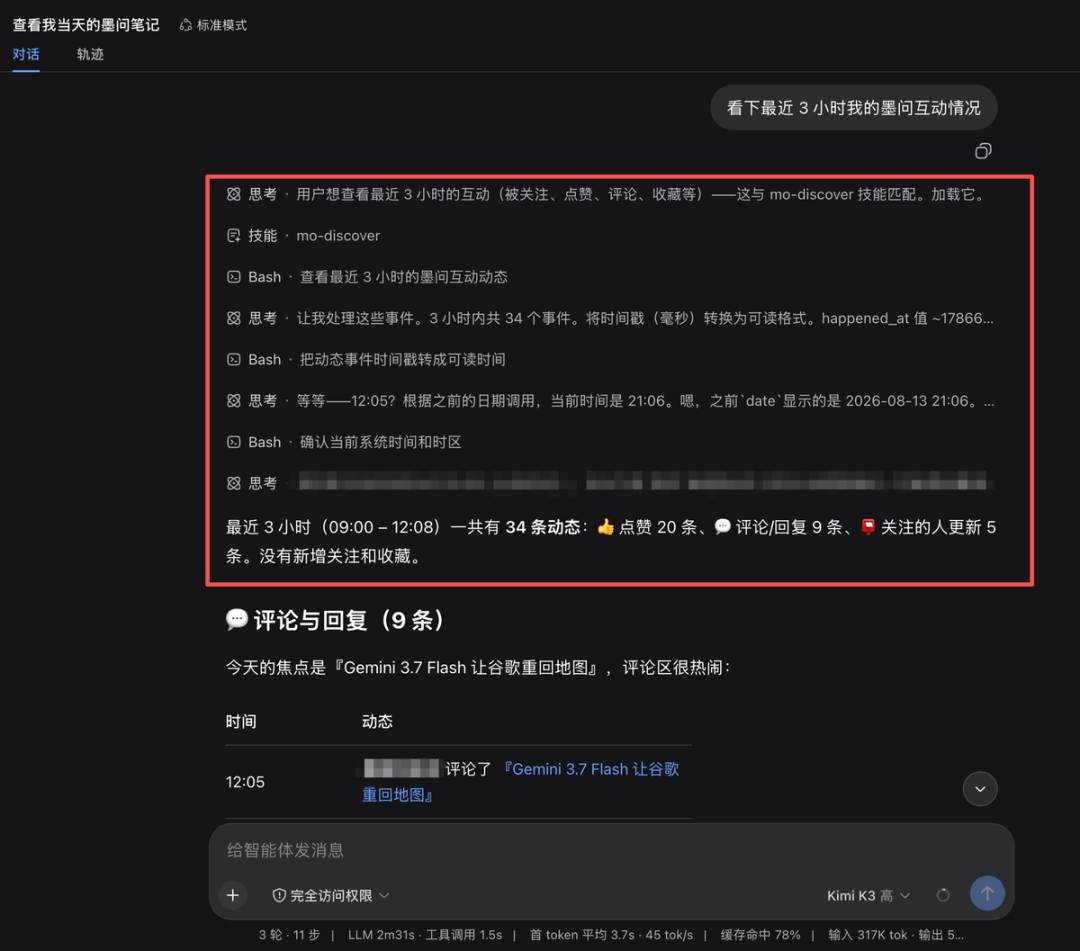The image size is (1080, 951).
Task: Click the loading spinner beside the model selector
Action: [943, 895]
